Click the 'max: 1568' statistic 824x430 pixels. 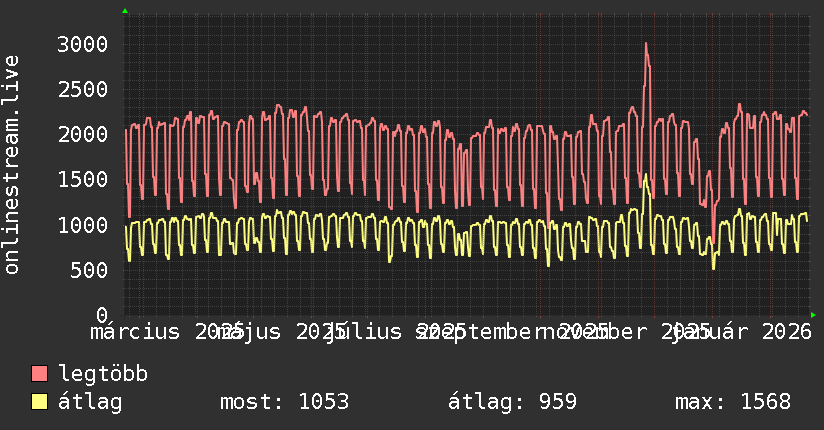click(733, 402)
